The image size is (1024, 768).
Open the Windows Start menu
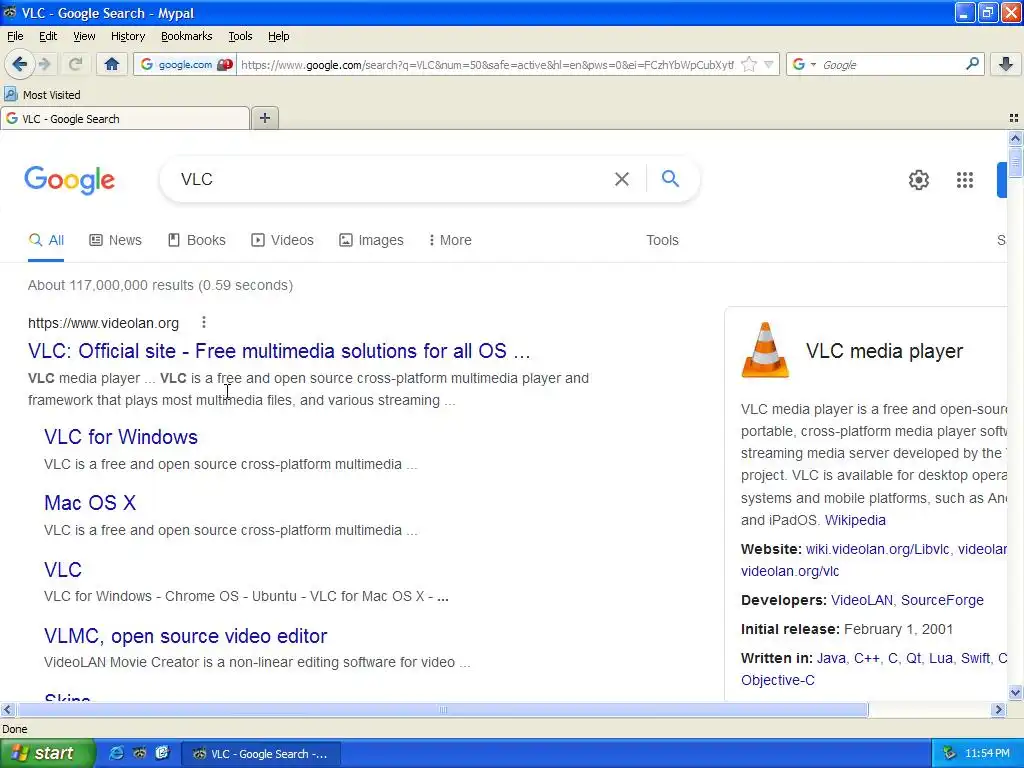coord(47,753)
